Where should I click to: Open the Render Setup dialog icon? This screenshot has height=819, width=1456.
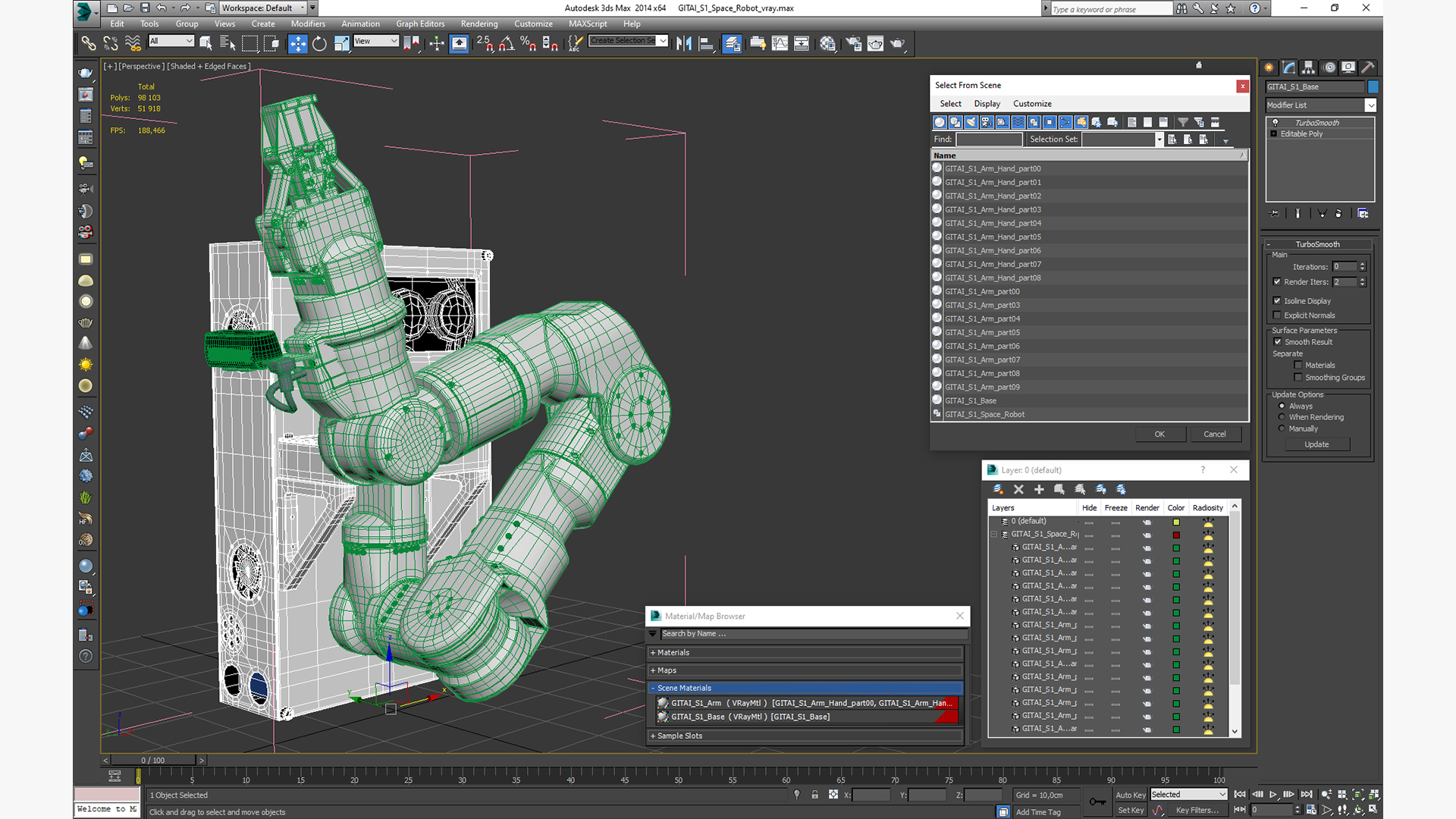(x=853, y=43)
